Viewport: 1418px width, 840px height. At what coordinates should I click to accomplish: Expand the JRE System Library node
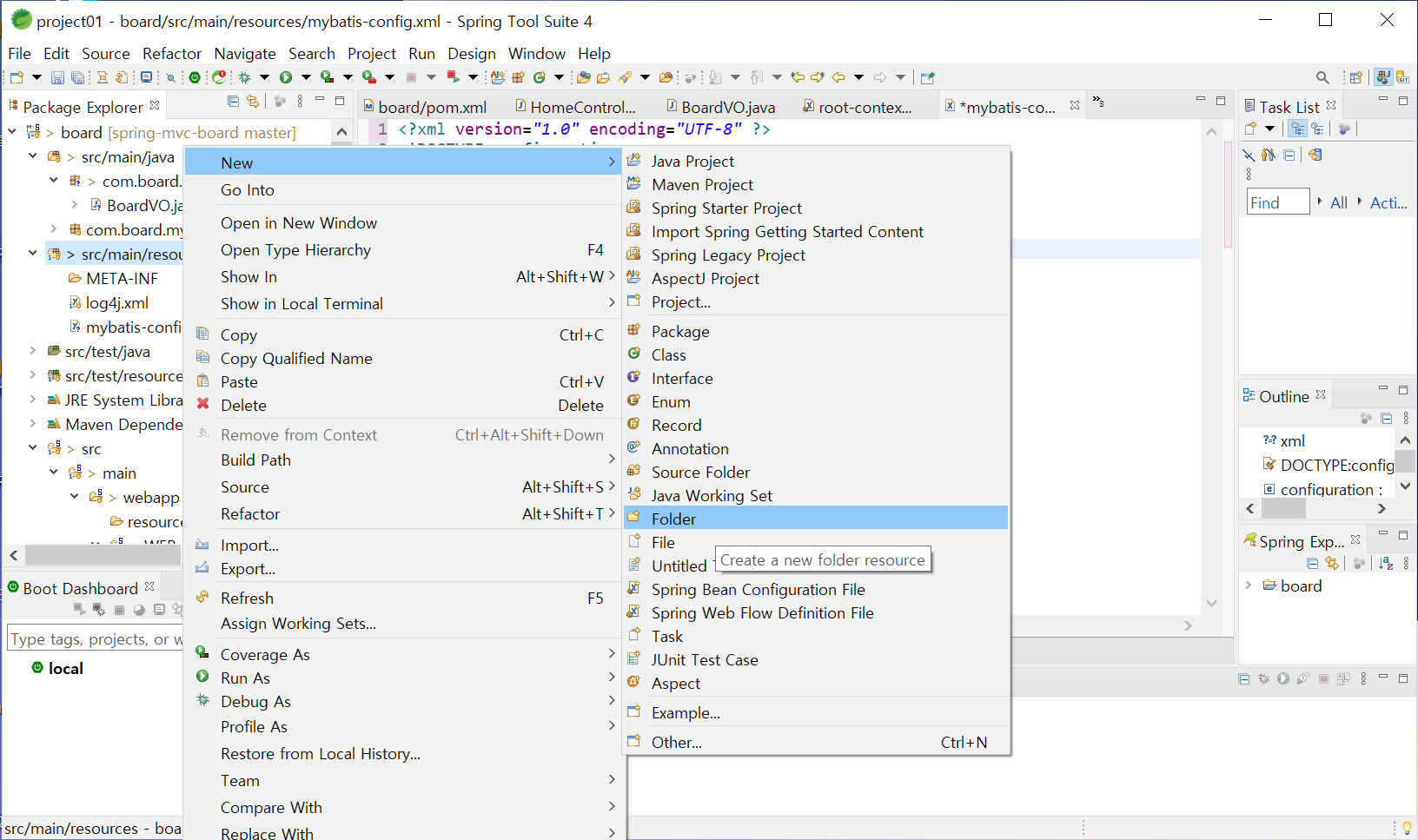tap(33, 400)
